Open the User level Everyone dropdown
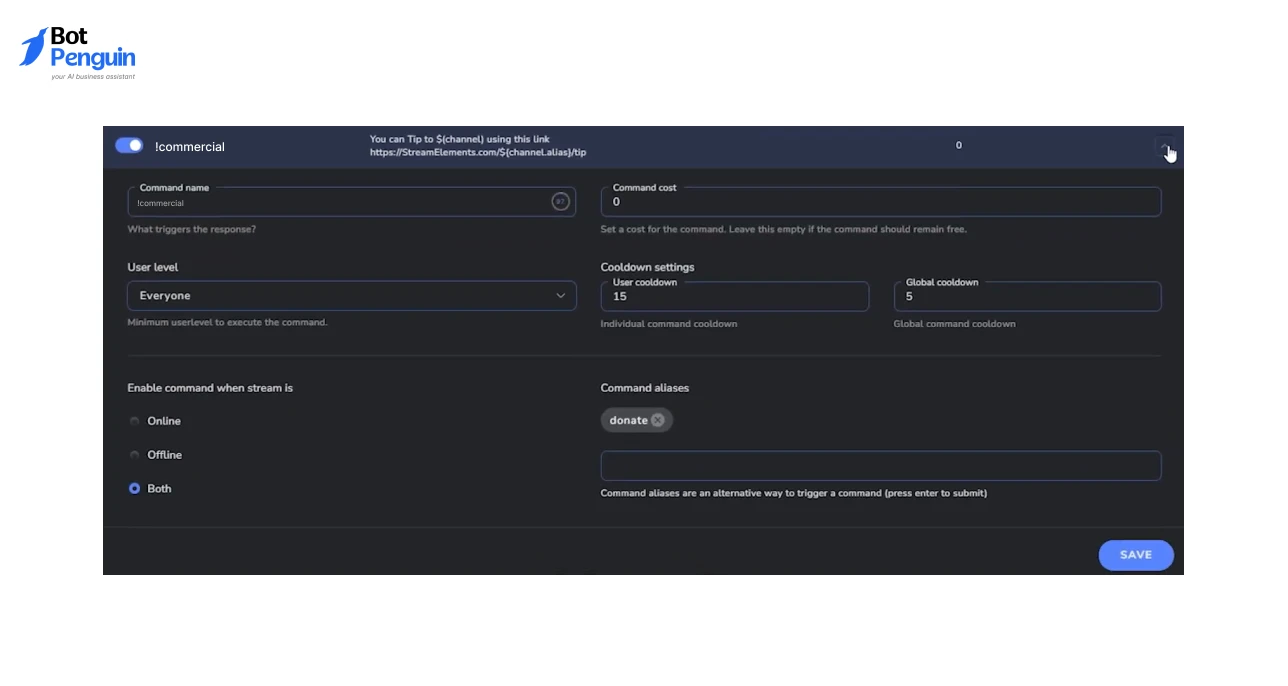 click(x=352, y=296)
